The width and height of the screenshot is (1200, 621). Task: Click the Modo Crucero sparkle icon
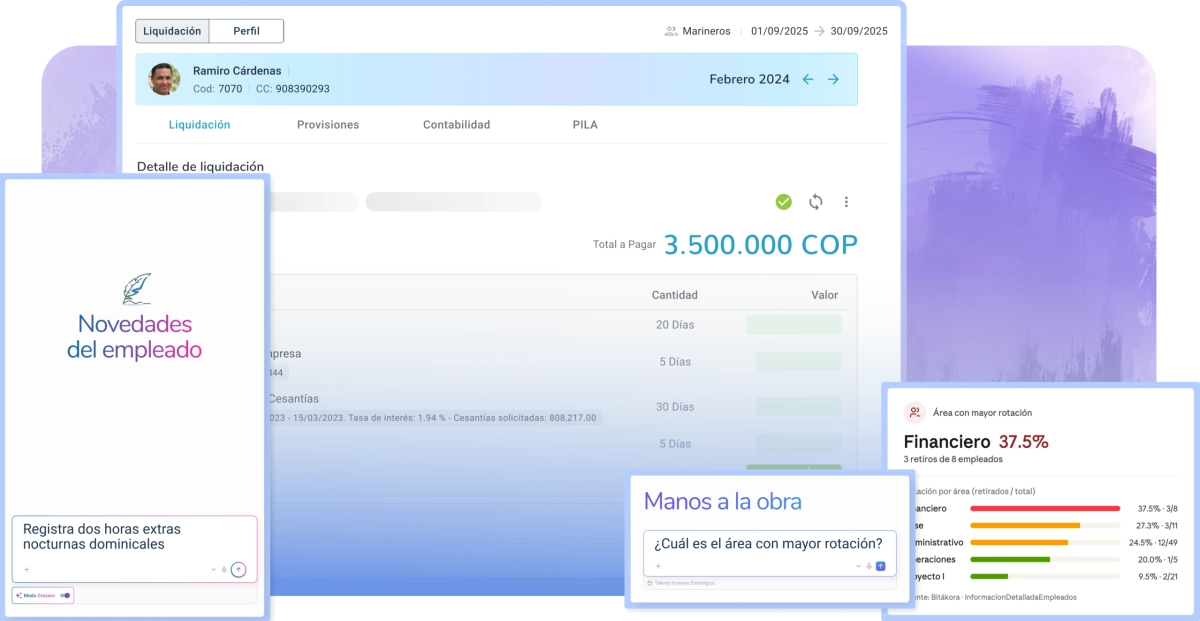[19, 595]
